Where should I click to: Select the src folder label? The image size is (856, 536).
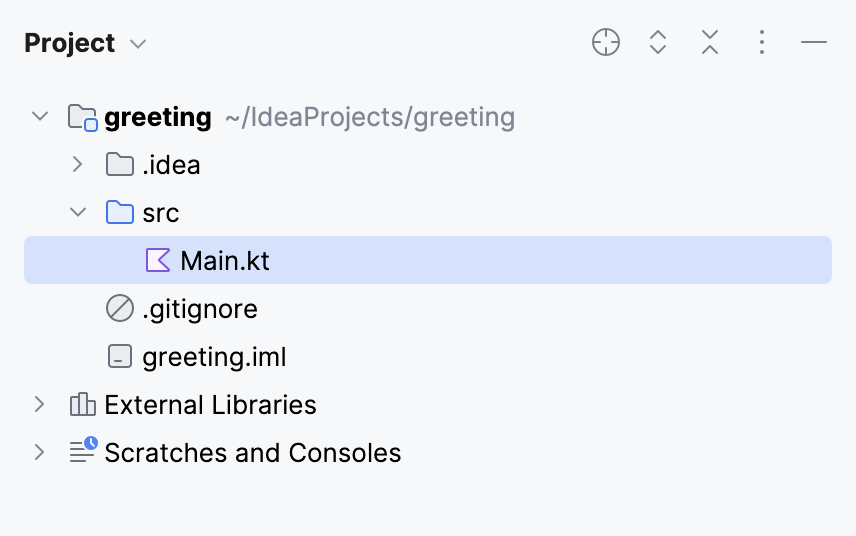point(161,213)
